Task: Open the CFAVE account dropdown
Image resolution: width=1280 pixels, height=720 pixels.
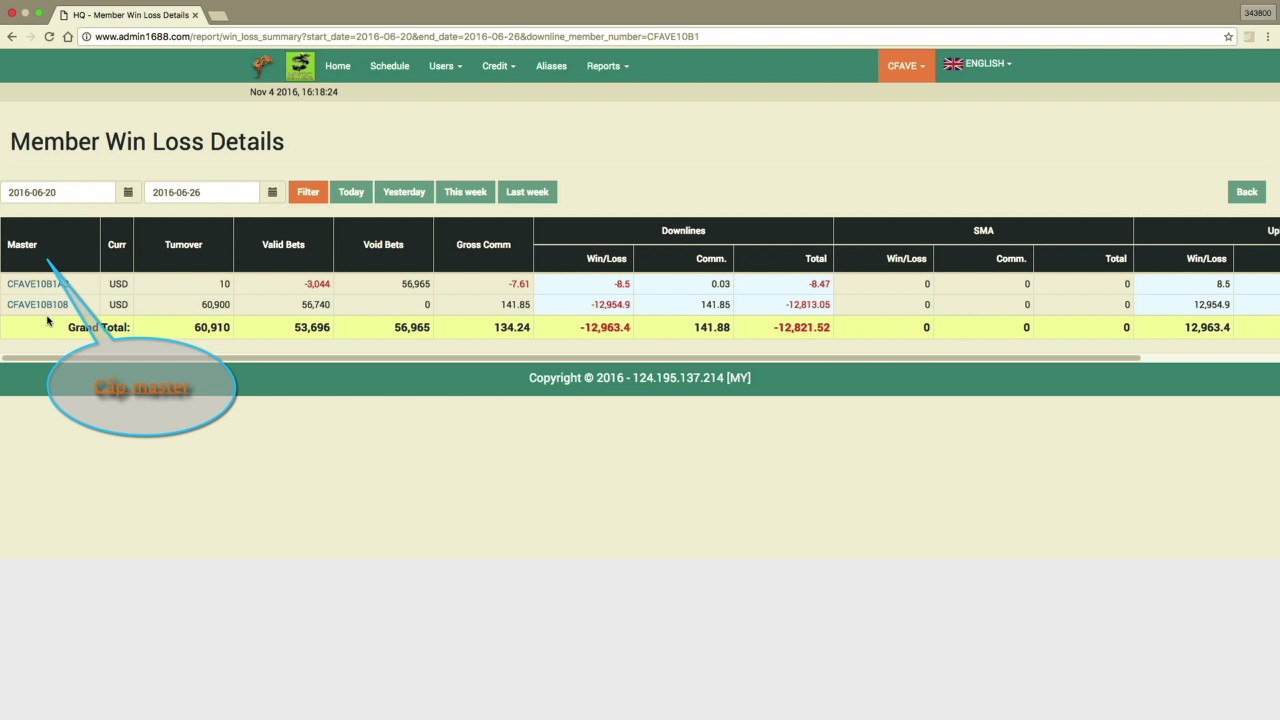Action: (x=906, y=66)
